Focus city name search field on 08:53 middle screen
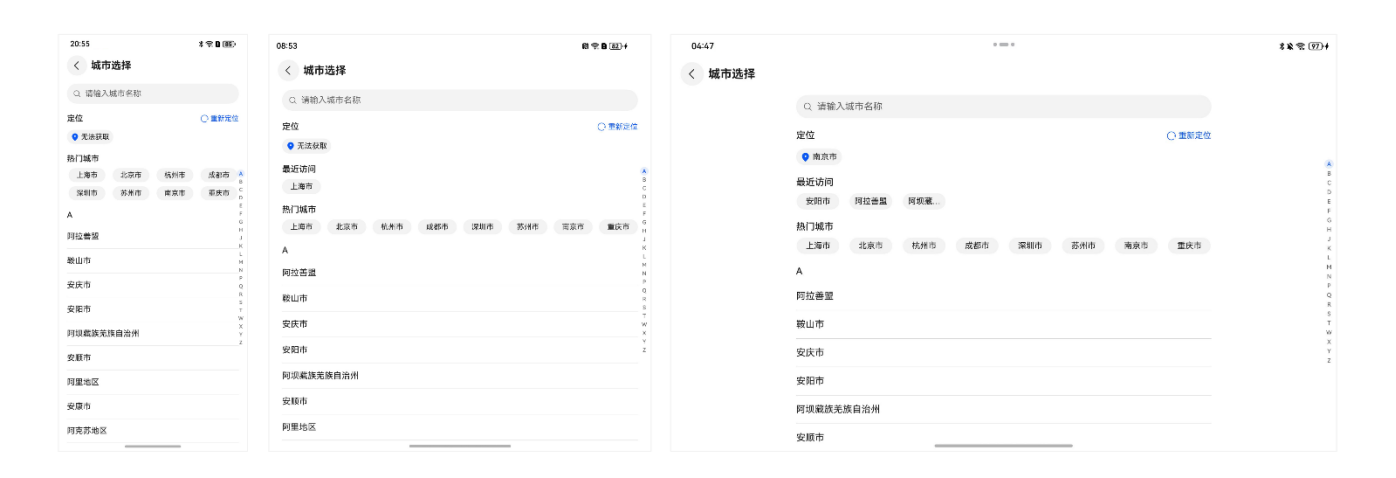Screen dimensions: 1396x478 460,100
